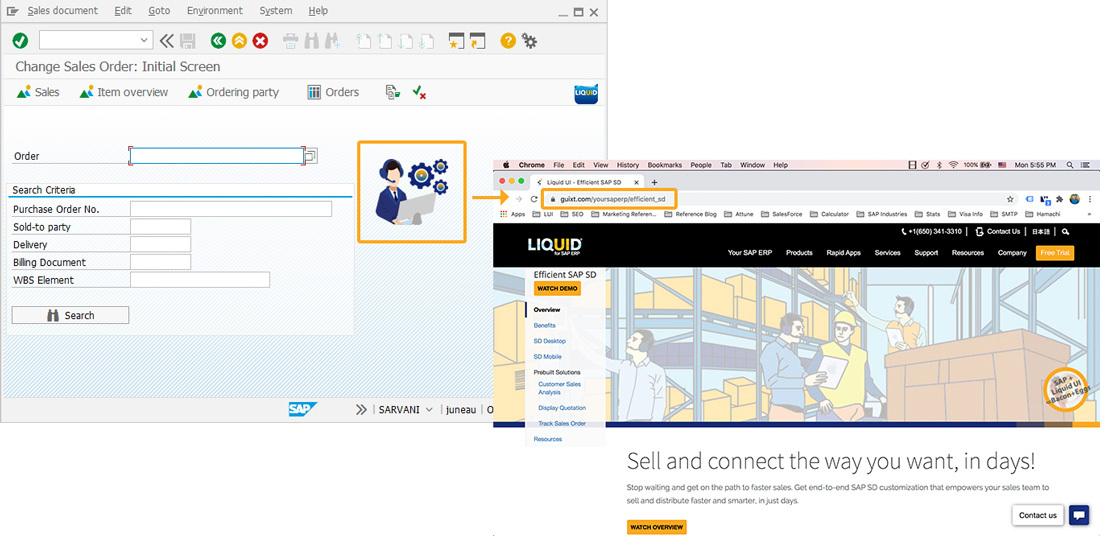Click the Purchase Order No. field
Viewport: 1100px width, 536px height.
231,209
